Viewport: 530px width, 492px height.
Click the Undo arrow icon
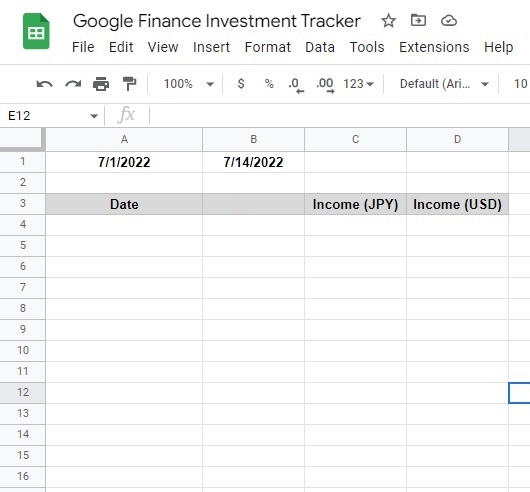point(44,84)
